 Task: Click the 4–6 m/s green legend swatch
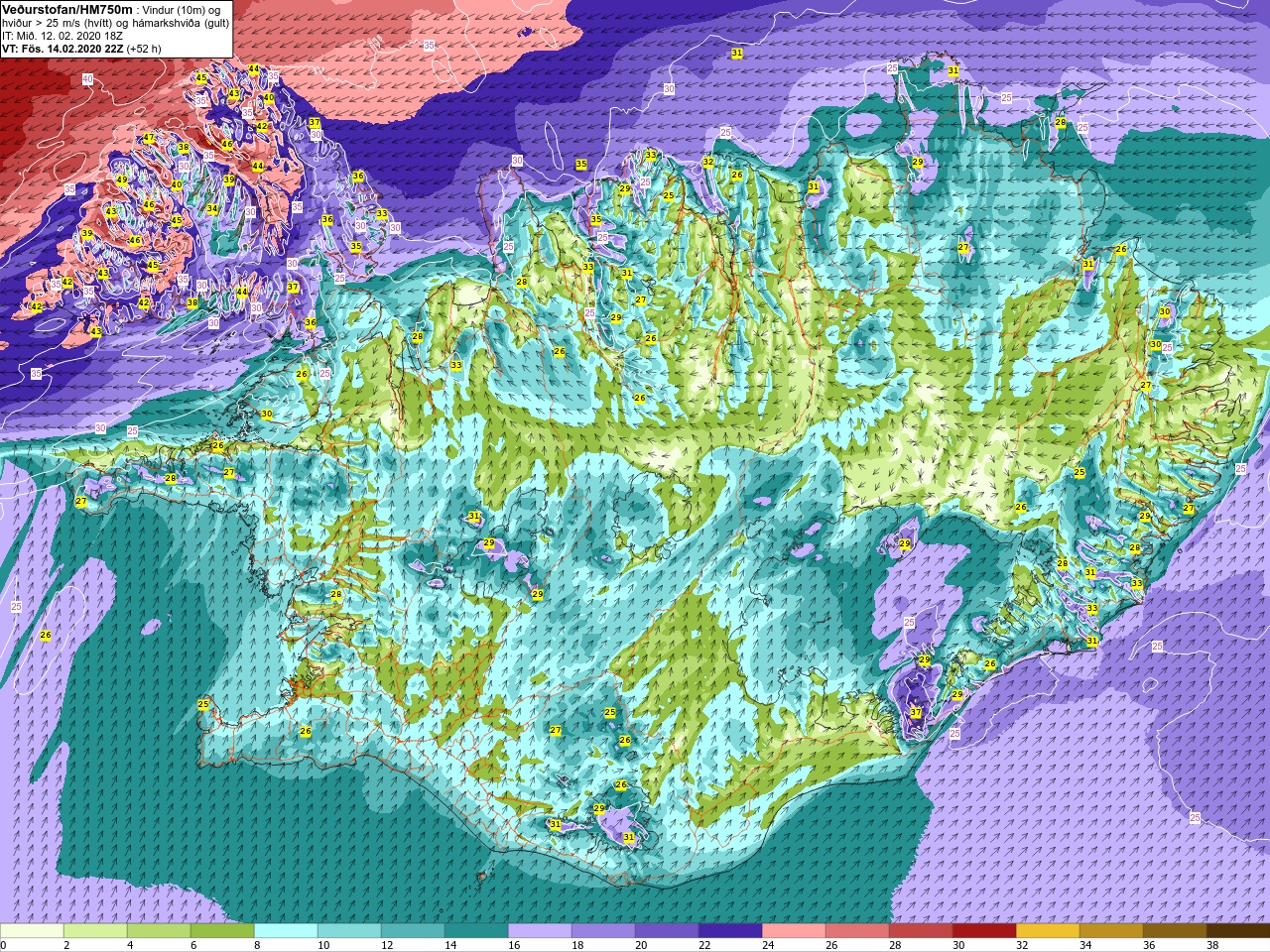[159, 931]
